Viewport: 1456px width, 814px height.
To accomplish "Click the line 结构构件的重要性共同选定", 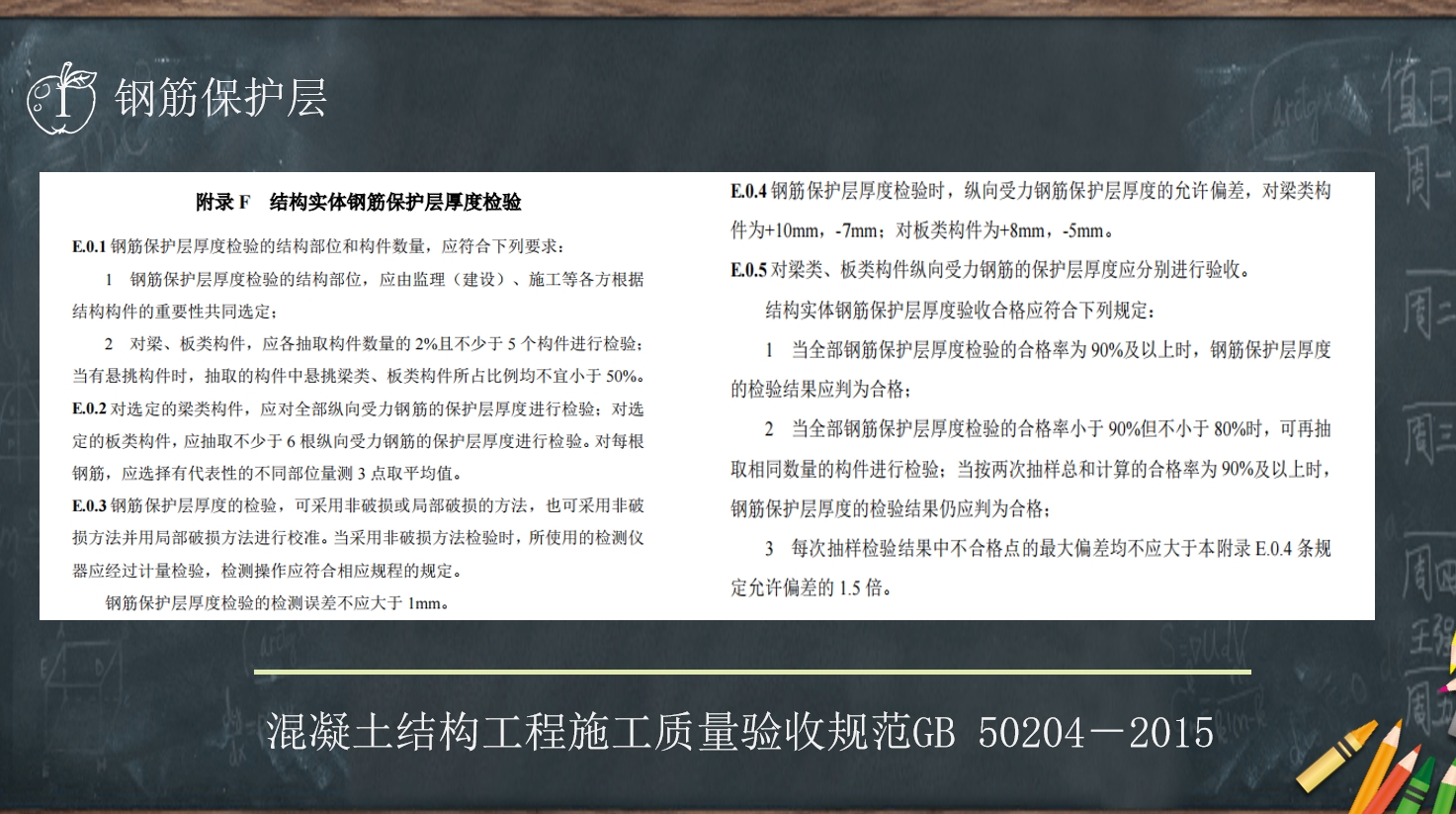I will (175, 312).
